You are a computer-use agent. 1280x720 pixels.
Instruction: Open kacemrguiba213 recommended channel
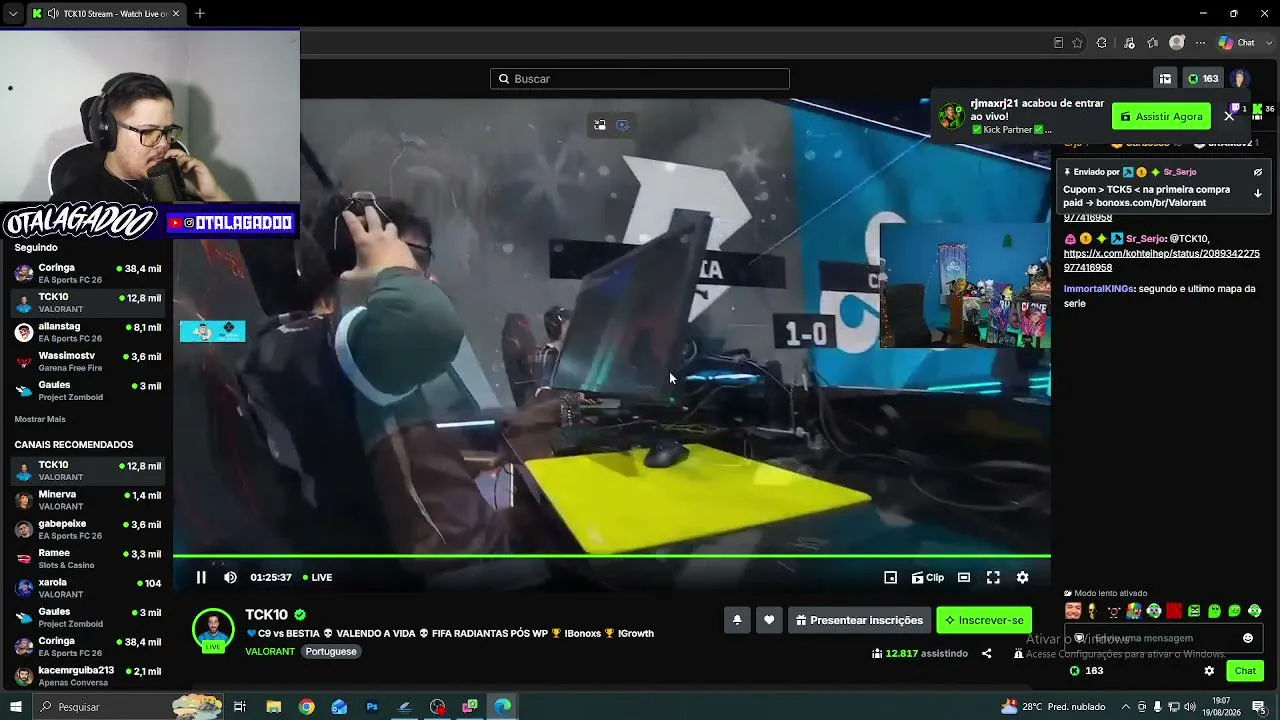(x=88, y=676)
